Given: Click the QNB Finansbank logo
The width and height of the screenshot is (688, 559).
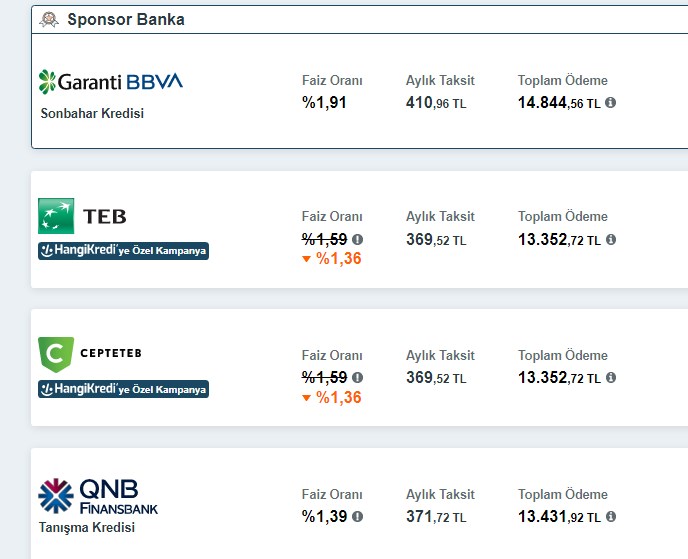Looking at the screenshot, I should click(x=98, y=496).
